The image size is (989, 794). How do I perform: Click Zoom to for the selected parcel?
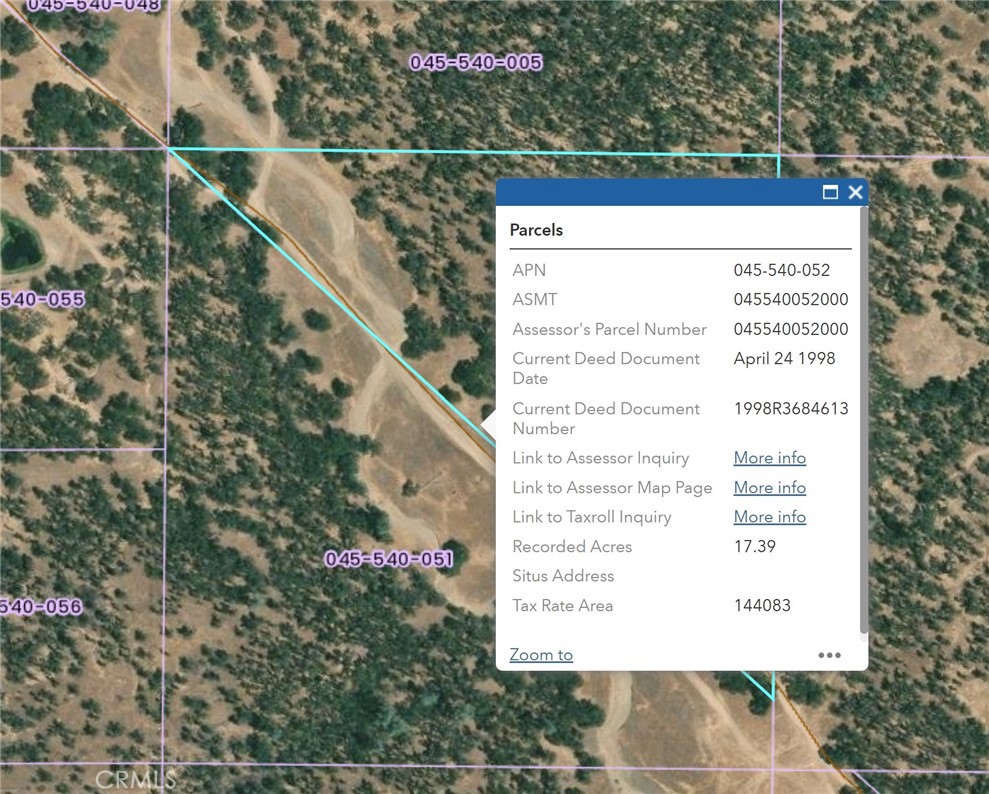click(541, 654)
